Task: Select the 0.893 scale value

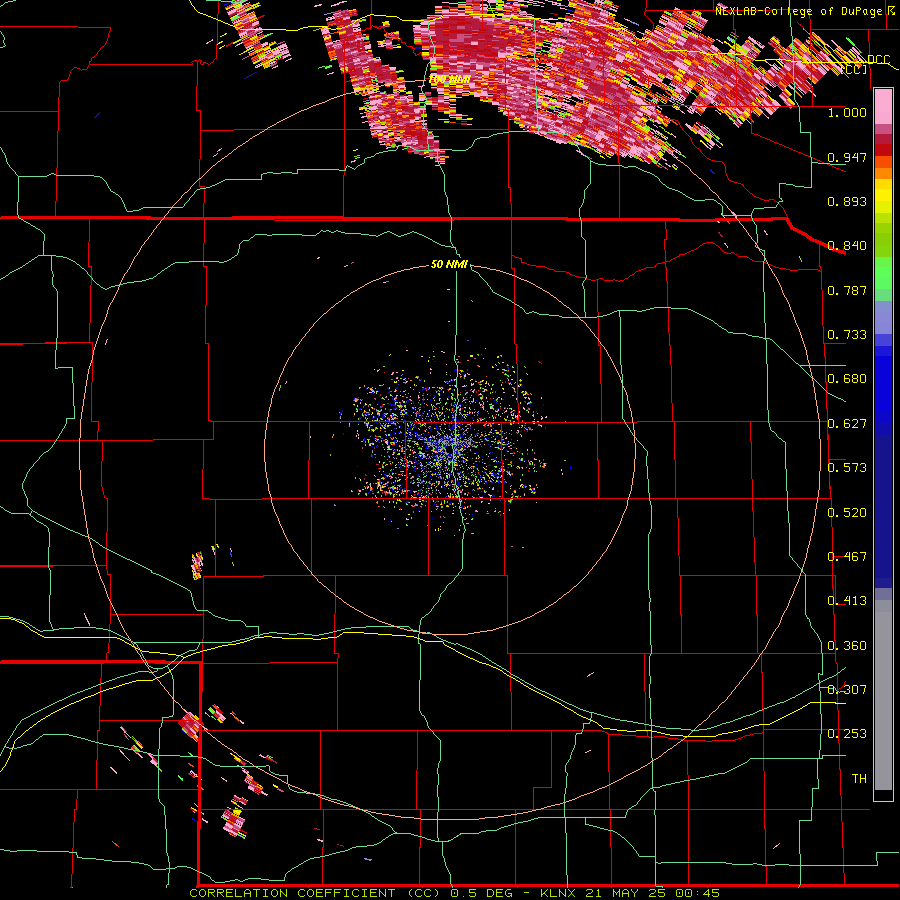Action: tap(847, 201)
